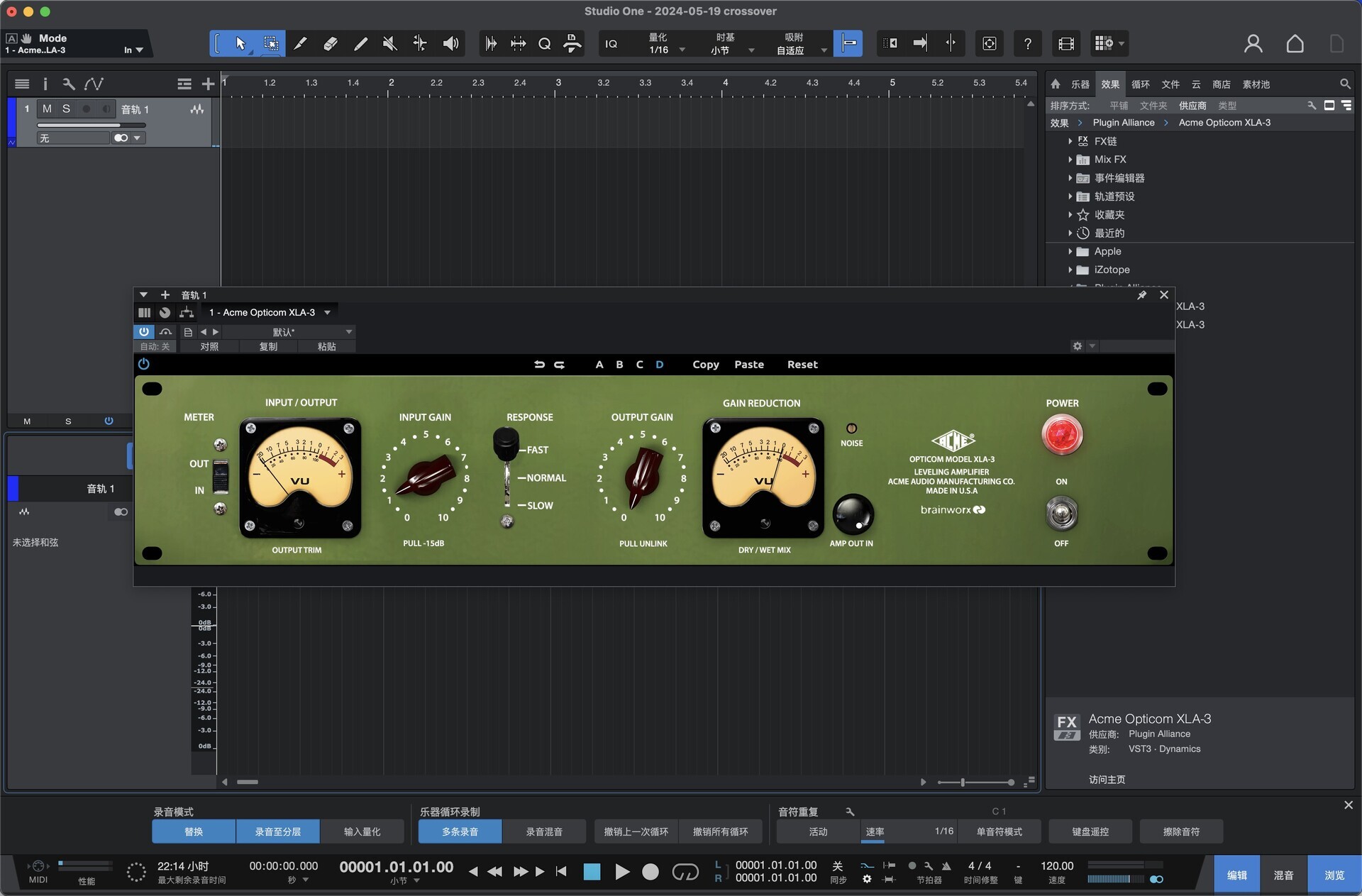The height and width of the screenshot is (896, 1362).
Task: Open track list wrench options
Action: (x=69, y=84)
